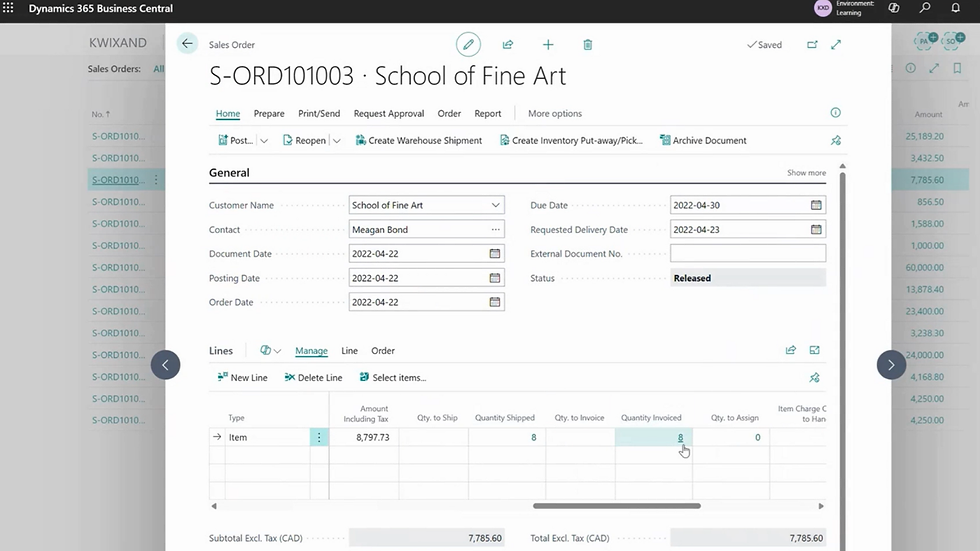
Task: Open the page in a new window
Action: [x=812, y=44]
